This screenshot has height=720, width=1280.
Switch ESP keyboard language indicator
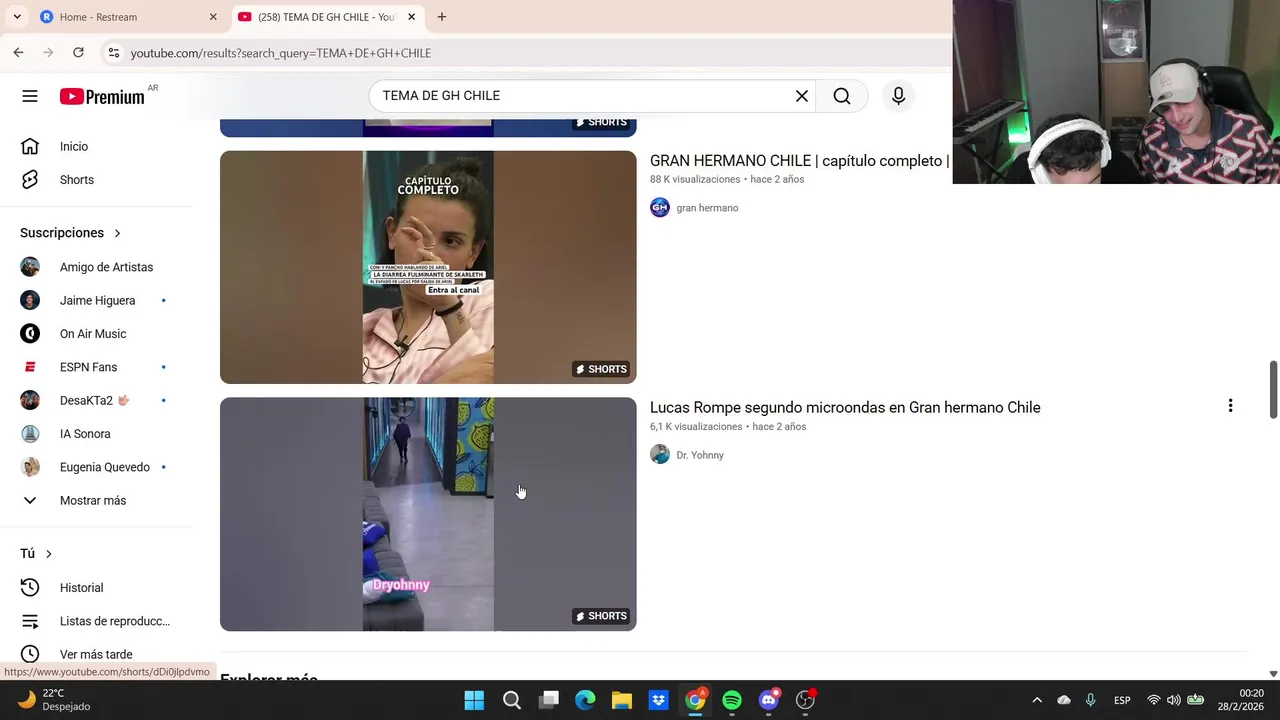[x=1122, y=700]
